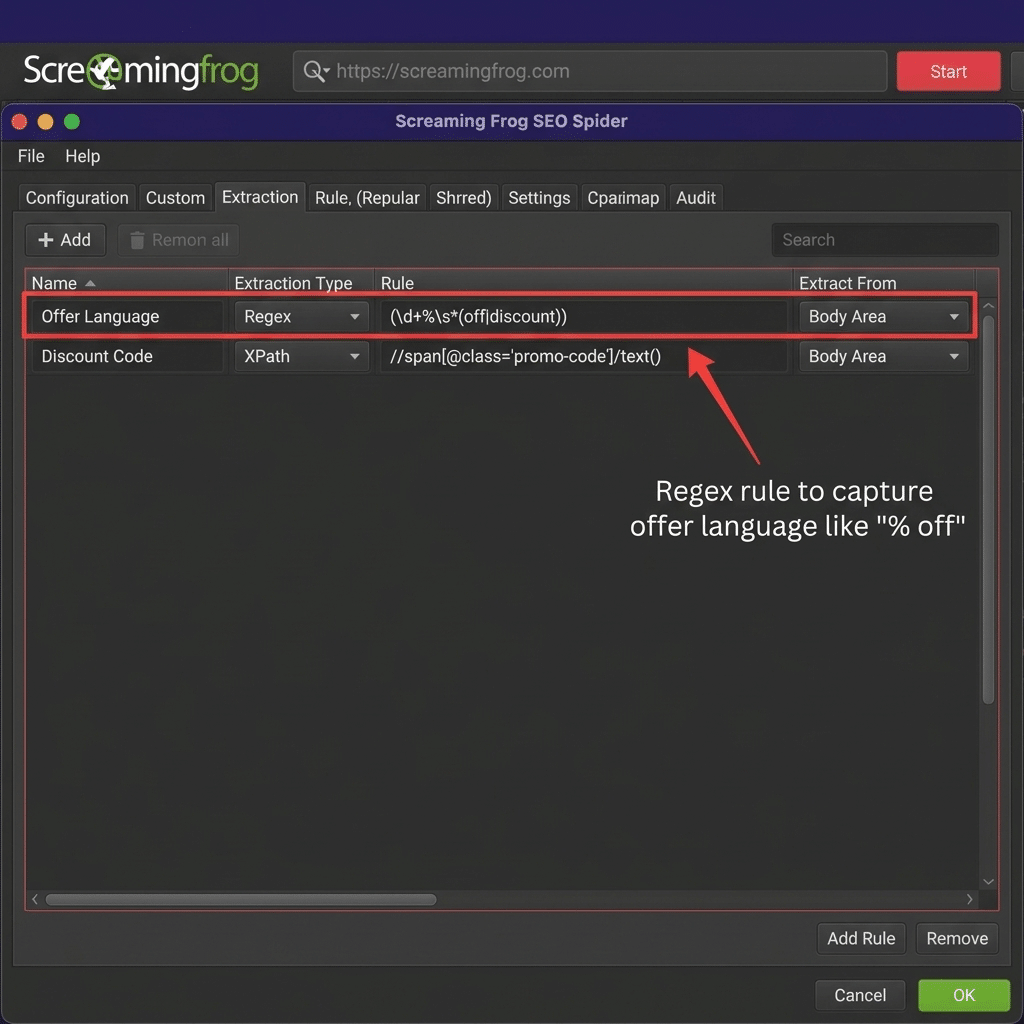
Task: Open the Audit tab
Action: pos(696,198)
